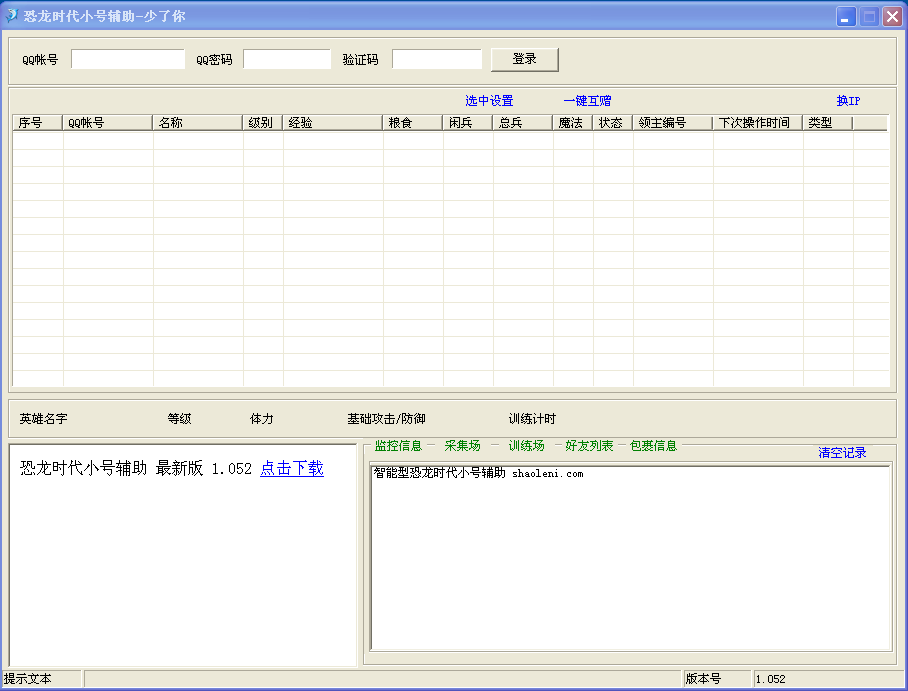Screen dimensions: 908x691
Task: Sort by the 序号 column header
Action: tap(38, 123)
